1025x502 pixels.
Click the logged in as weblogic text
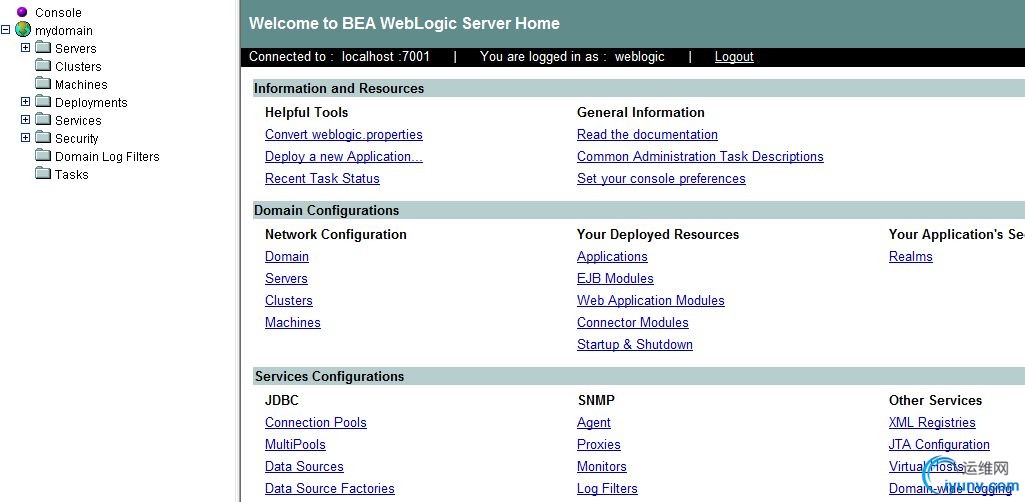(x=572, y=57)
